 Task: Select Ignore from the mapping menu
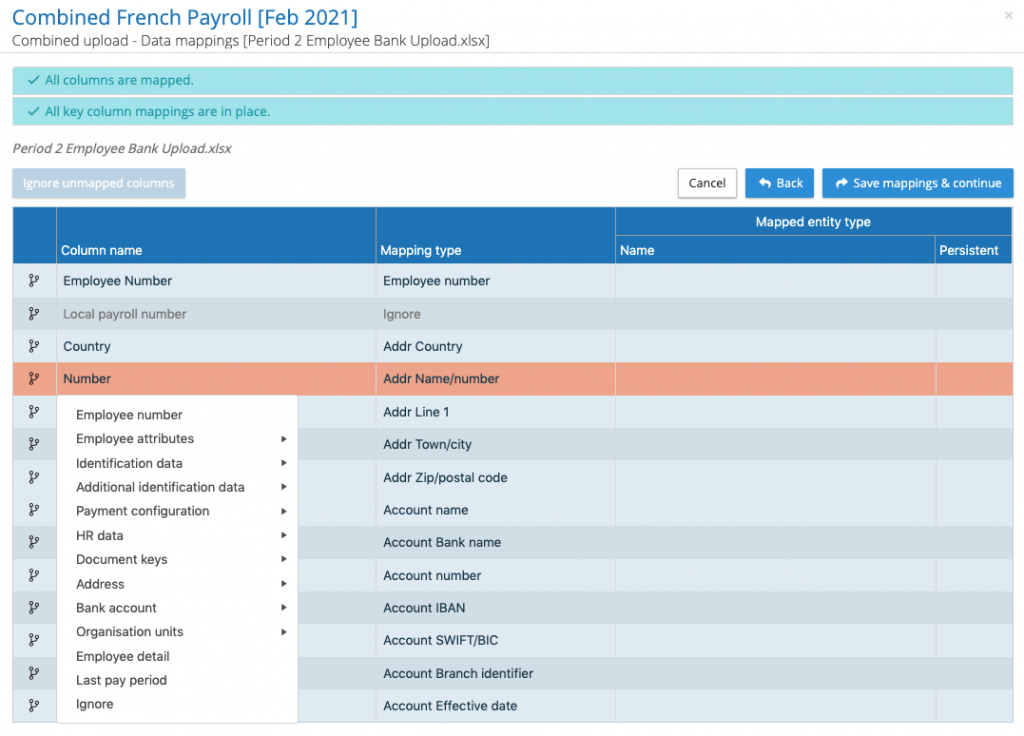pos(95,704)
